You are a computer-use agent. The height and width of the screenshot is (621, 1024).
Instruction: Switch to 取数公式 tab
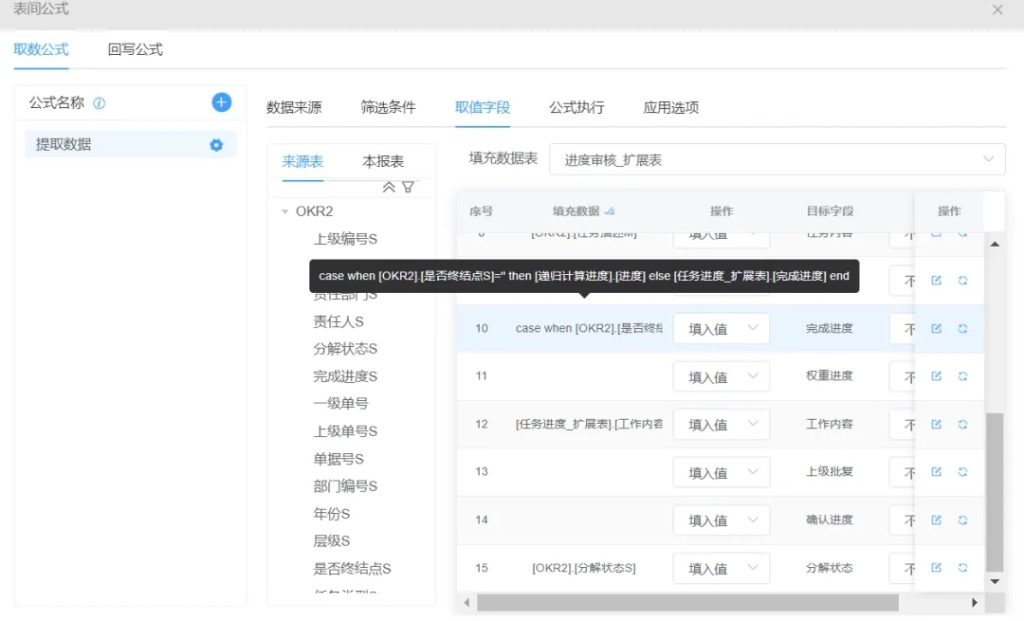(41, 50)
